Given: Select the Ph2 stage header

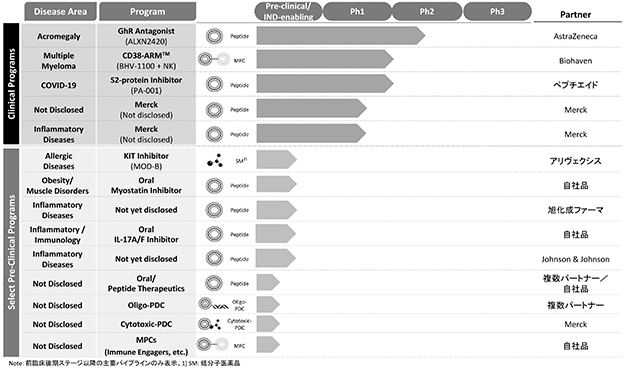Looking at the screenshot, I should tap(427, 12).
